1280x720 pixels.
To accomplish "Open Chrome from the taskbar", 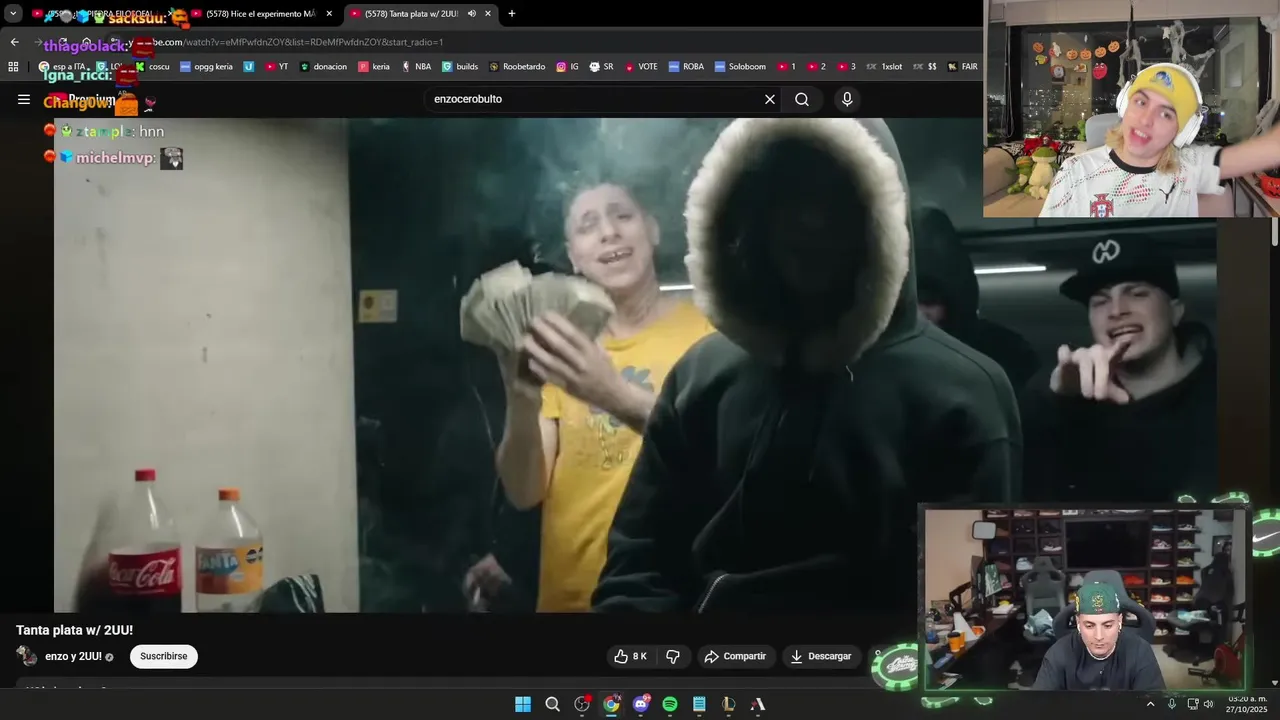I will [x=611, y=704].
